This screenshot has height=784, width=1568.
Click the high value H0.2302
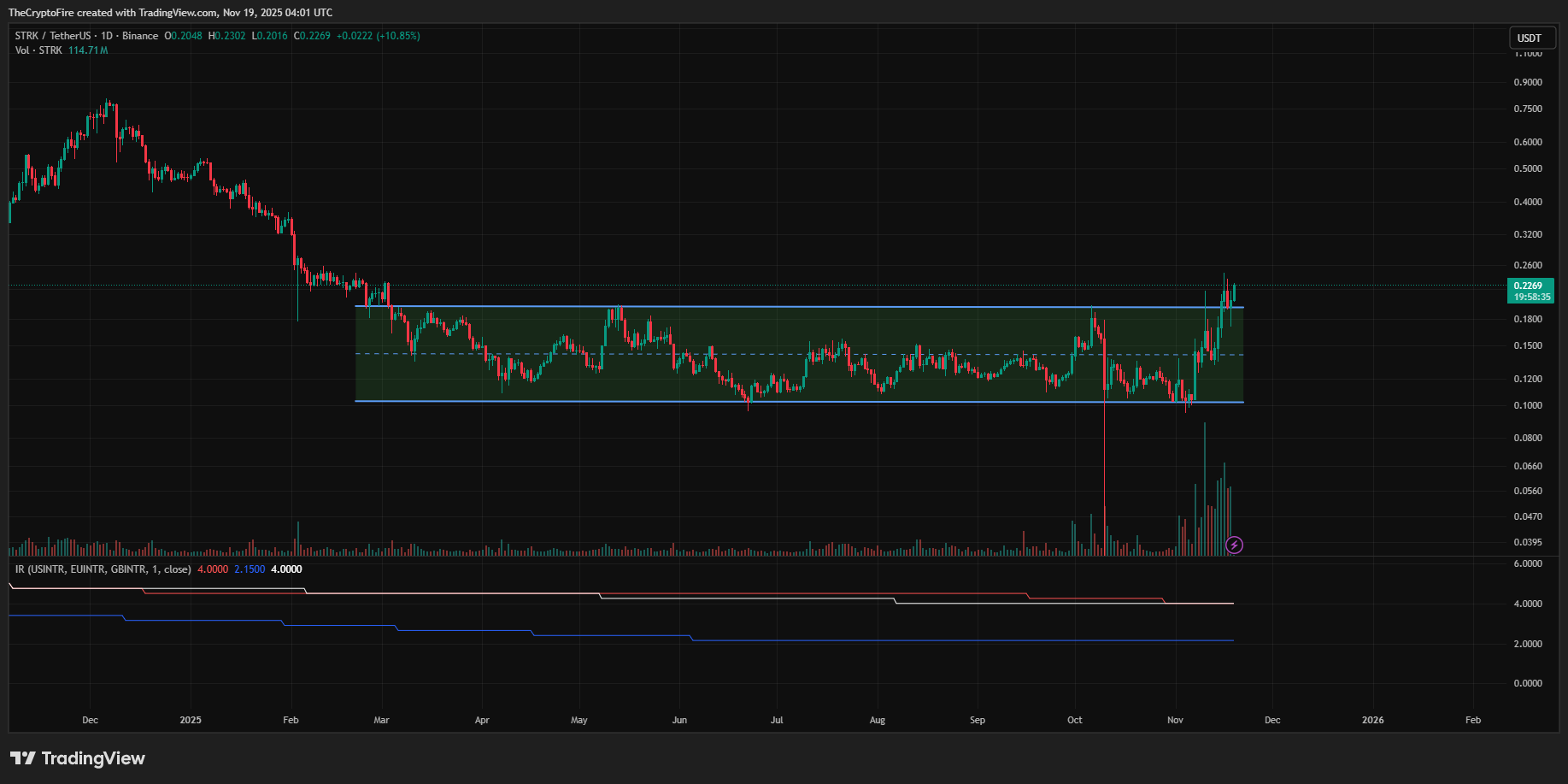(226, 36)
